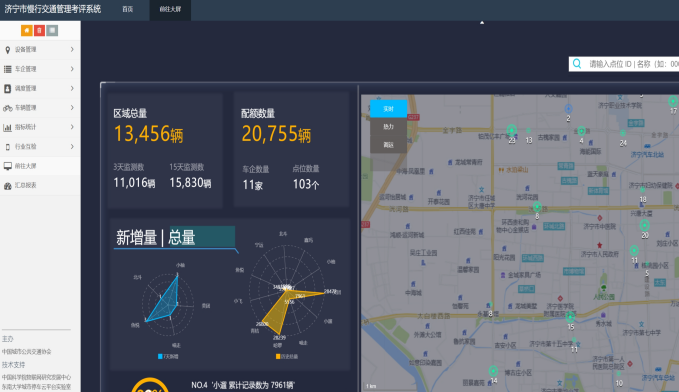Expand the 设备管理 sidebar menu chevron
Image resolution: width=679 pixels, height=392 pixels.
(72, 49)
